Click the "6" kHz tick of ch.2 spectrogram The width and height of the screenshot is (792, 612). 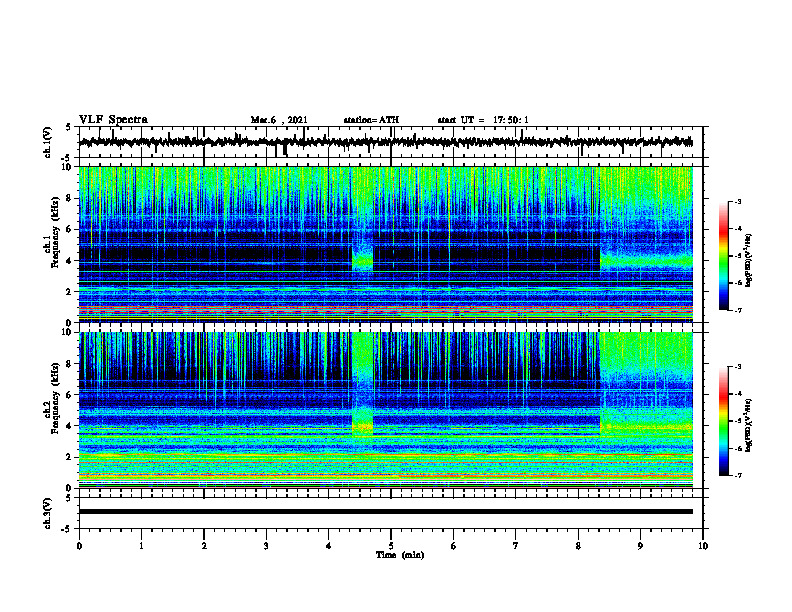[x=70, y=395]
